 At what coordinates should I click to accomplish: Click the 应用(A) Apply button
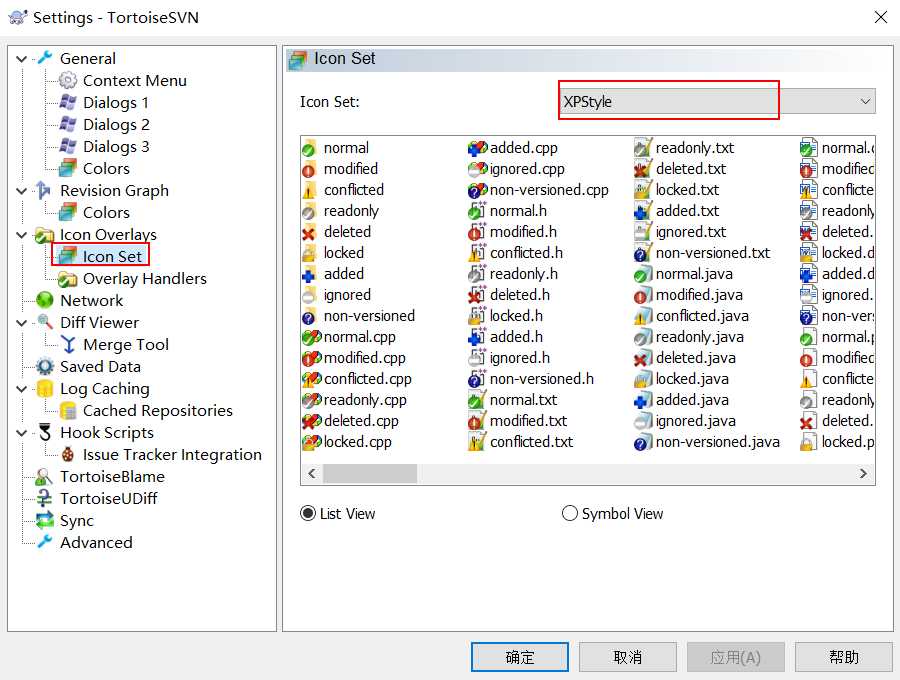[735, 656]
